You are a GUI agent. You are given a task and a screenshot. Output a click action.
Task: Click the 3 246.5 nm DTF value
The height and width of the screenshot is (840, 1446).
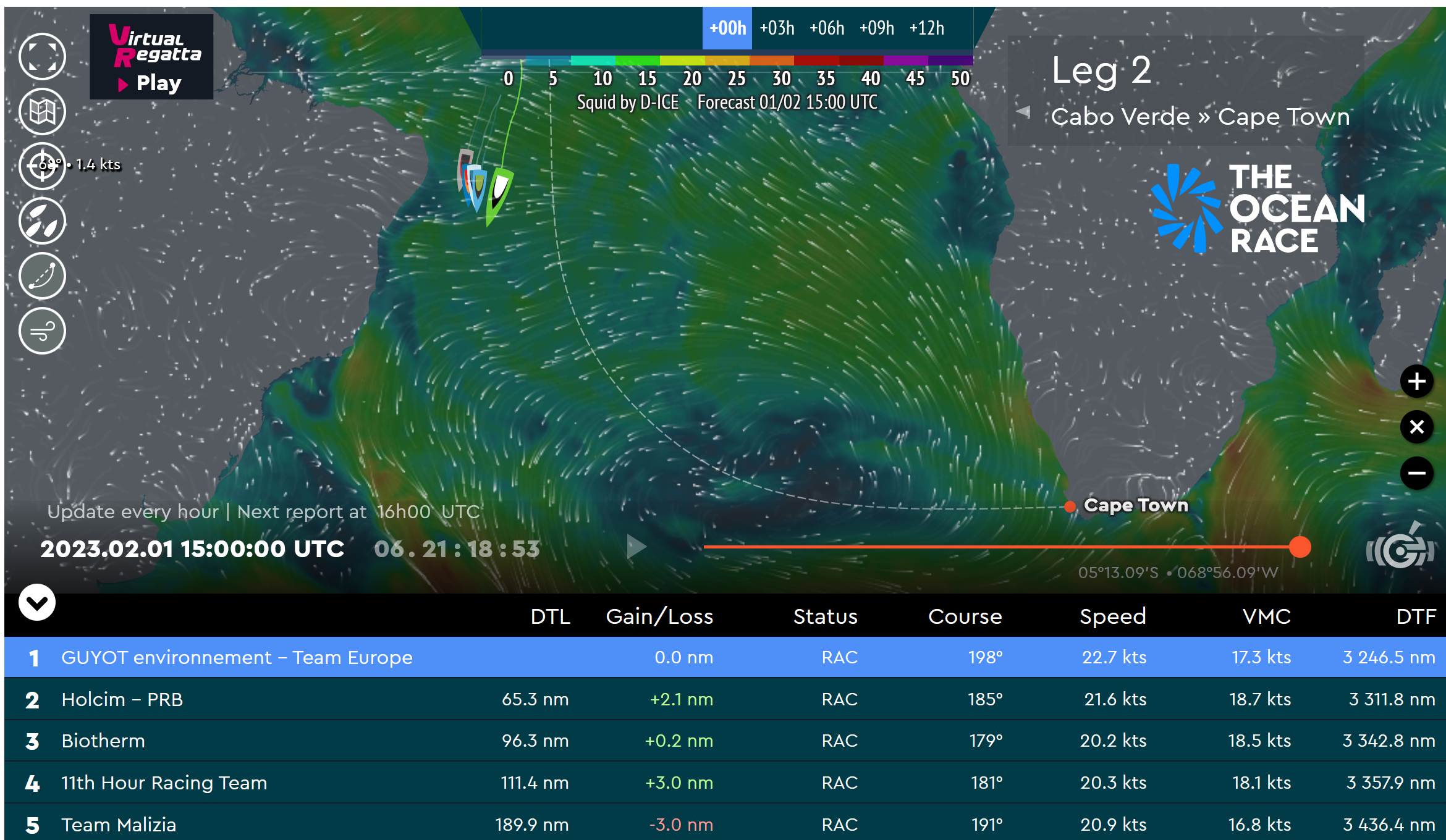coord(1389,657)
